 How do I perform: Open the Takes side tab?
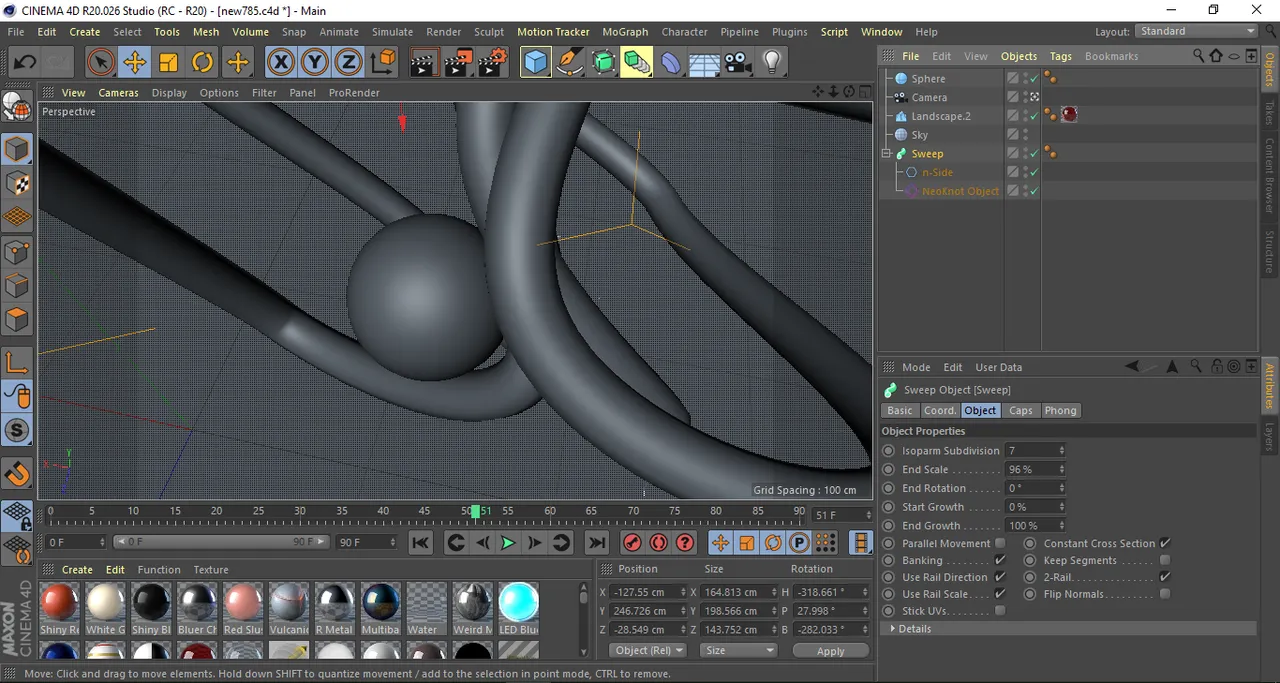(1270, 112)
